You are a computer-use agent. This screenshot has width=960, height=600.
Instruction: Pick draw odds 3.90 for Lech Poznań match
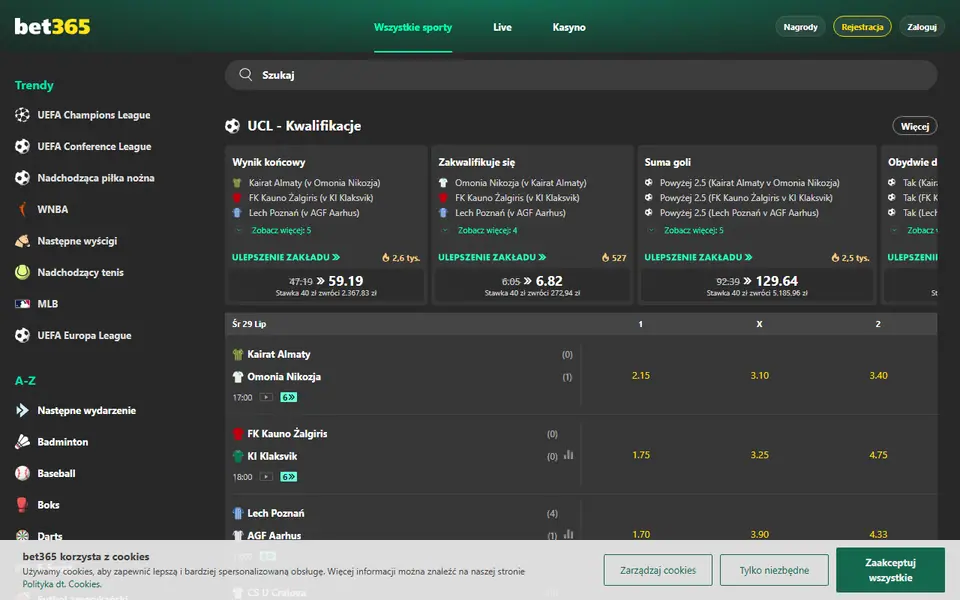[x=759, y=534]
